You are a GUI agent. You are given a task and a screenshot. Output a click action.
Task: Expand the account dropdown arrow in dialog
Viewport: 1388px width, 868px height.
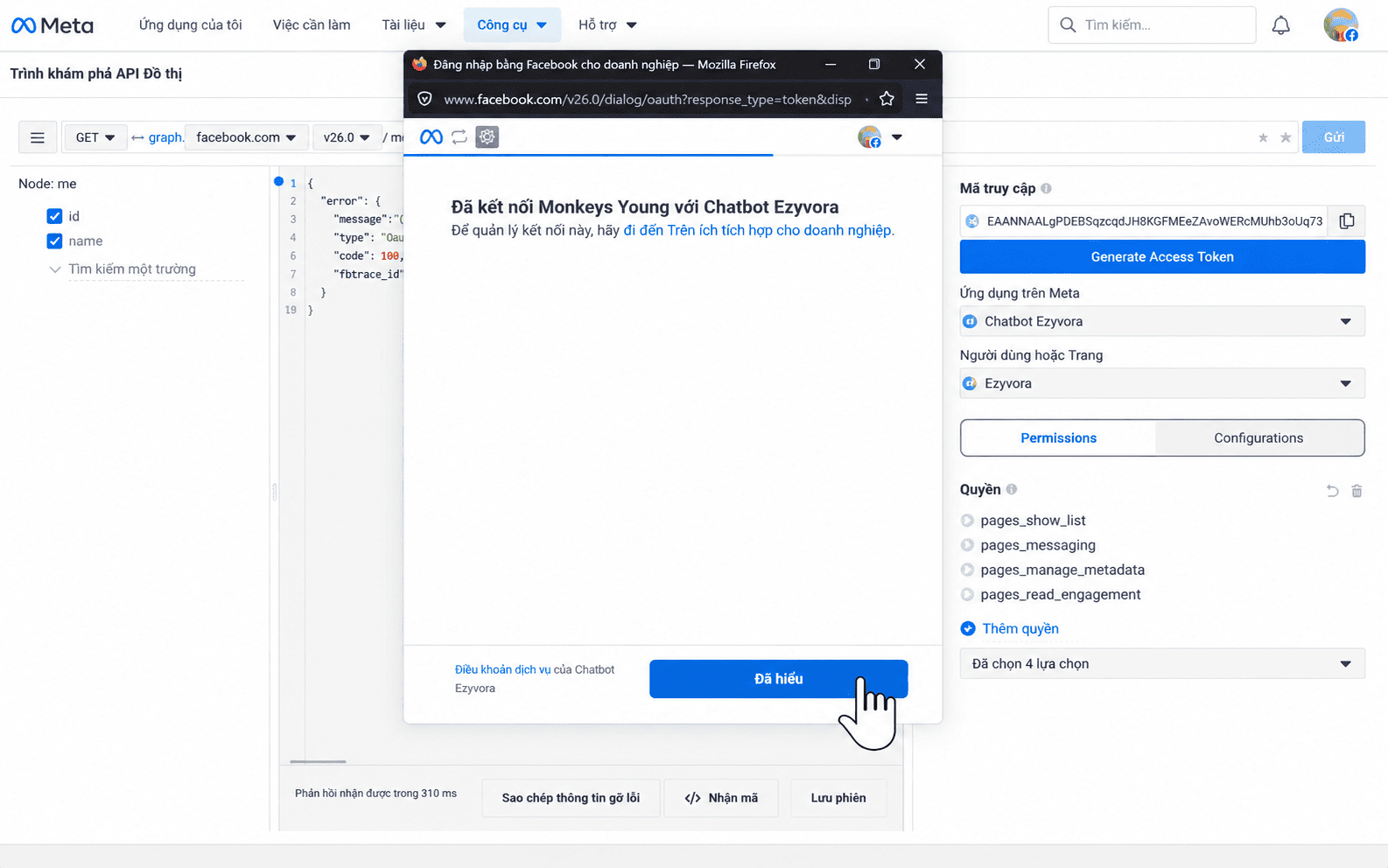point(897,137)
